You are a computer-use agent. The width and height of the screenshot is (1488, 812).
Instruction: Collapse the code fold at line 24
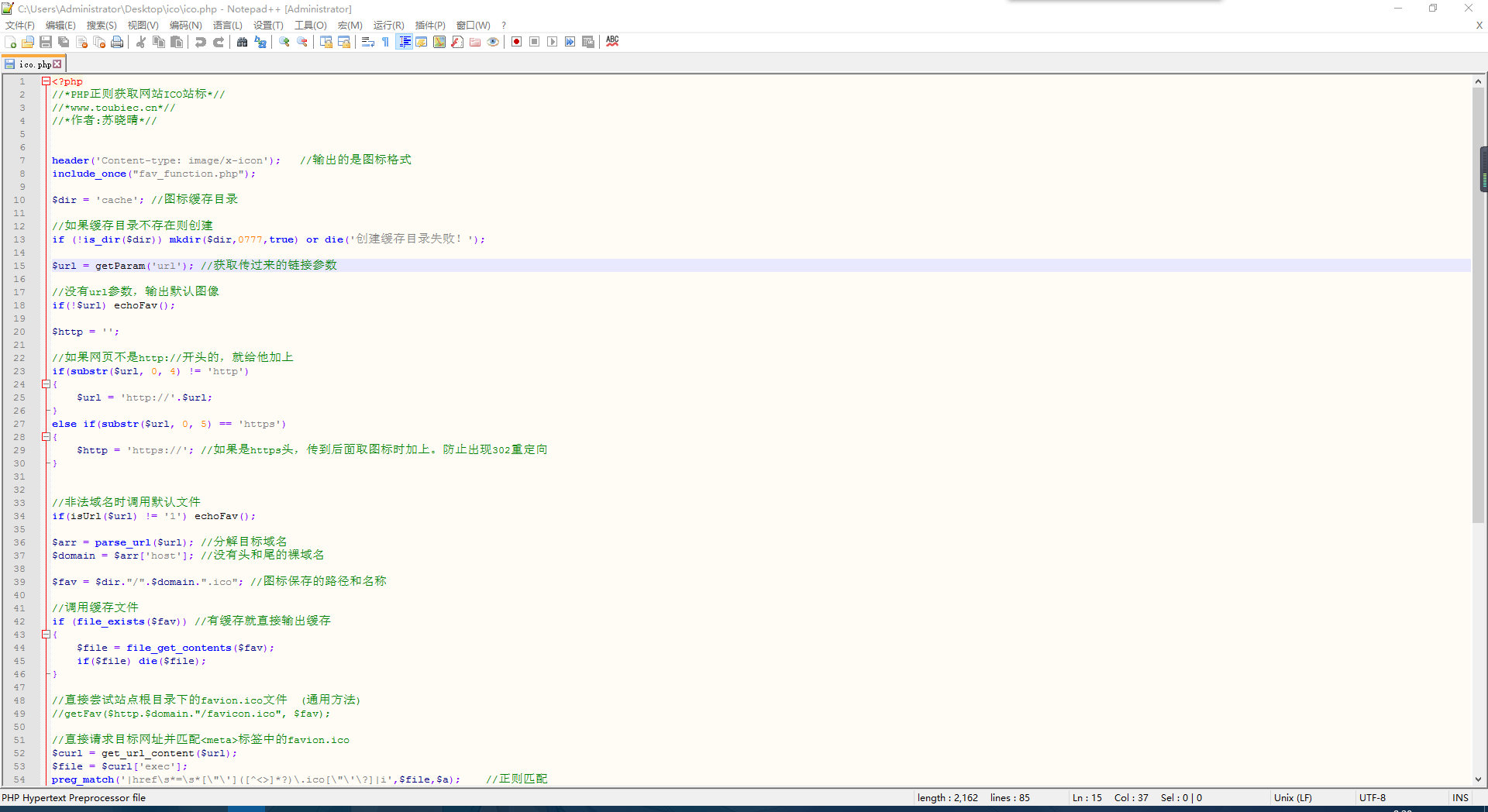coord(46,384)
